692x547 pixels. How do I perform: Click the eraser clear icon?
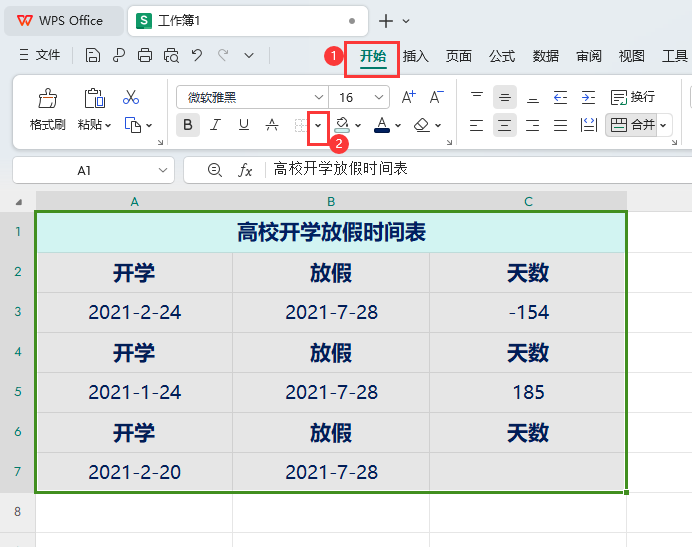(x=421, y=125)
